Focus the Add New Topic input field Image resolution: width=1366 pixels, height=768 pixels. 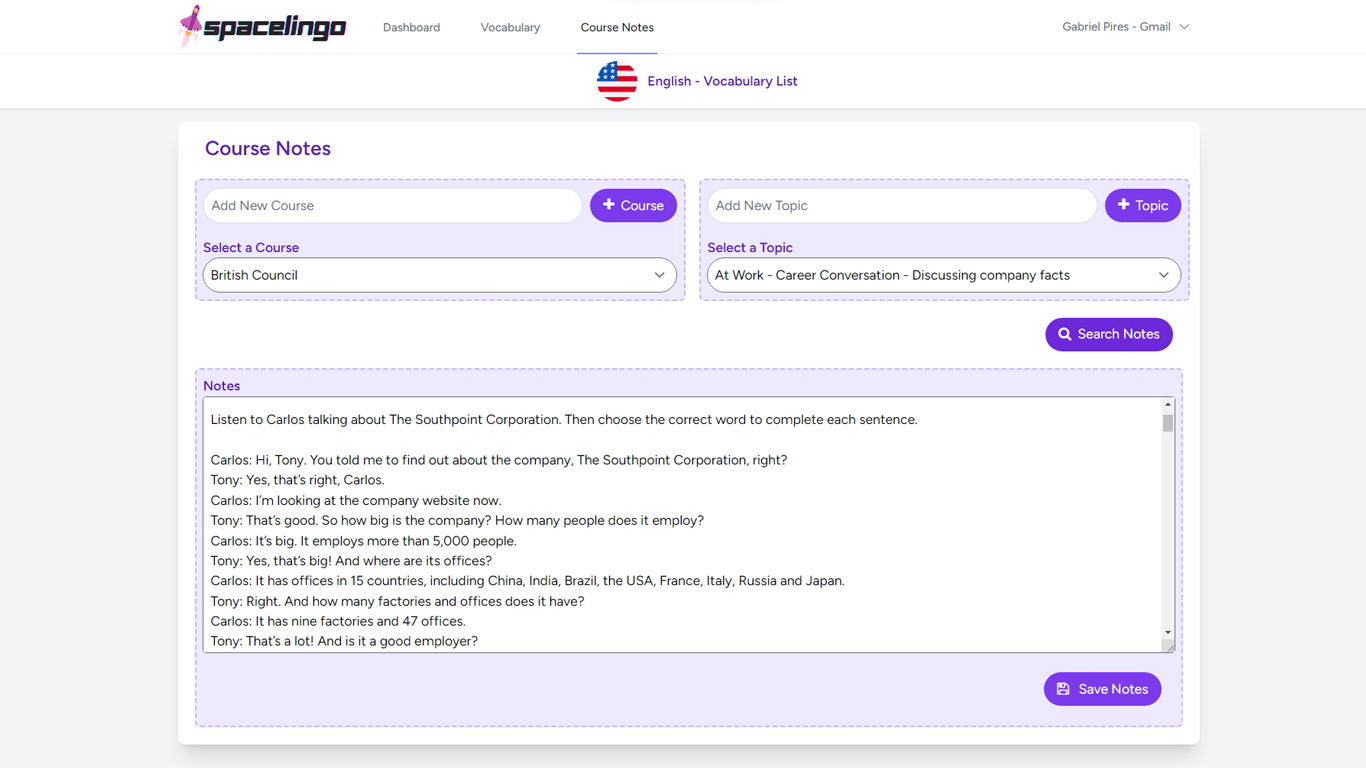pyautogui.click(x=901, y=205)
